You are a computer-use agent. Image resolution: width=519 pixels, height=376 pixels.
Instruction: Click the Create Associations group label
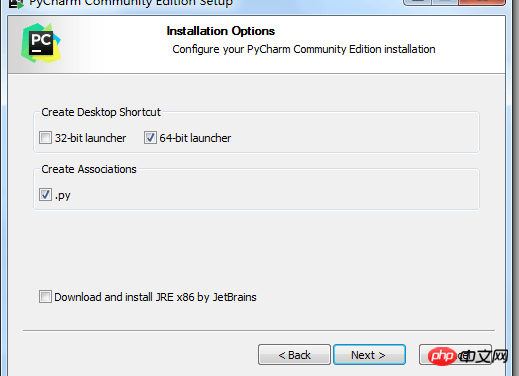89,169
